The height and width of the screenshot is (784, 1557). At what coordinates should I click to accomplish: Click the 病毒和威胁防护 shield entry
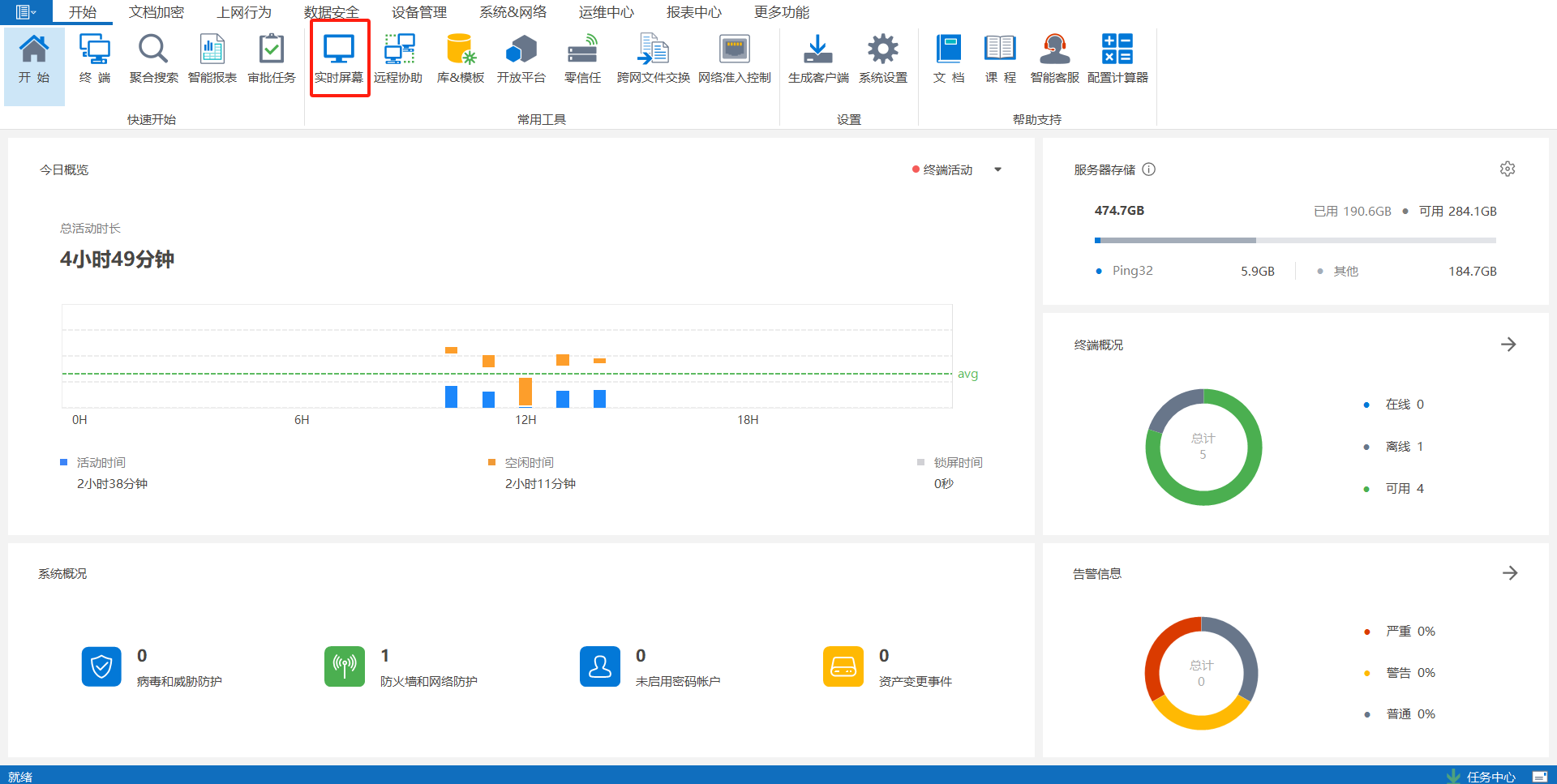coord(101,667)
